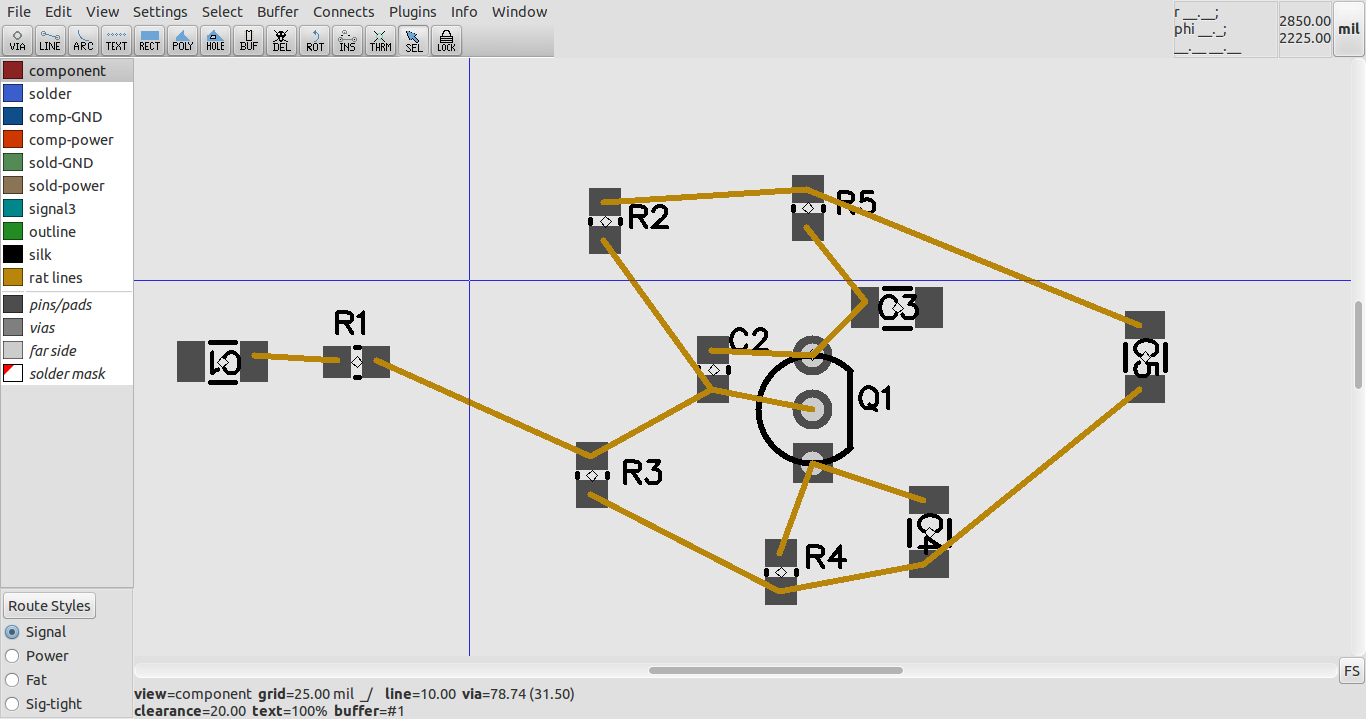Open the Buffer menu

(278, 12)
